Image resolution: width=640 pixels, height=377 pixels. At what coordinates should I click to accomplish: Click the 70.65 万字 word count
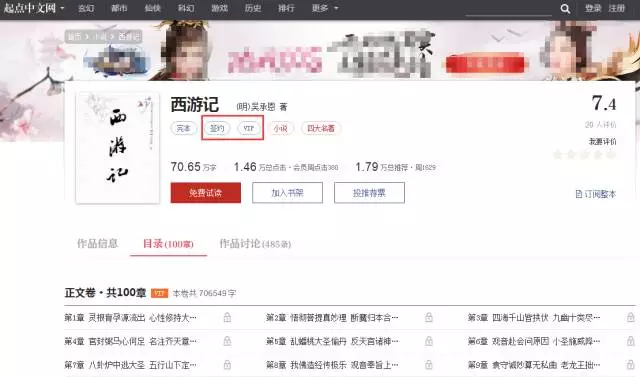tap(193, 167)
